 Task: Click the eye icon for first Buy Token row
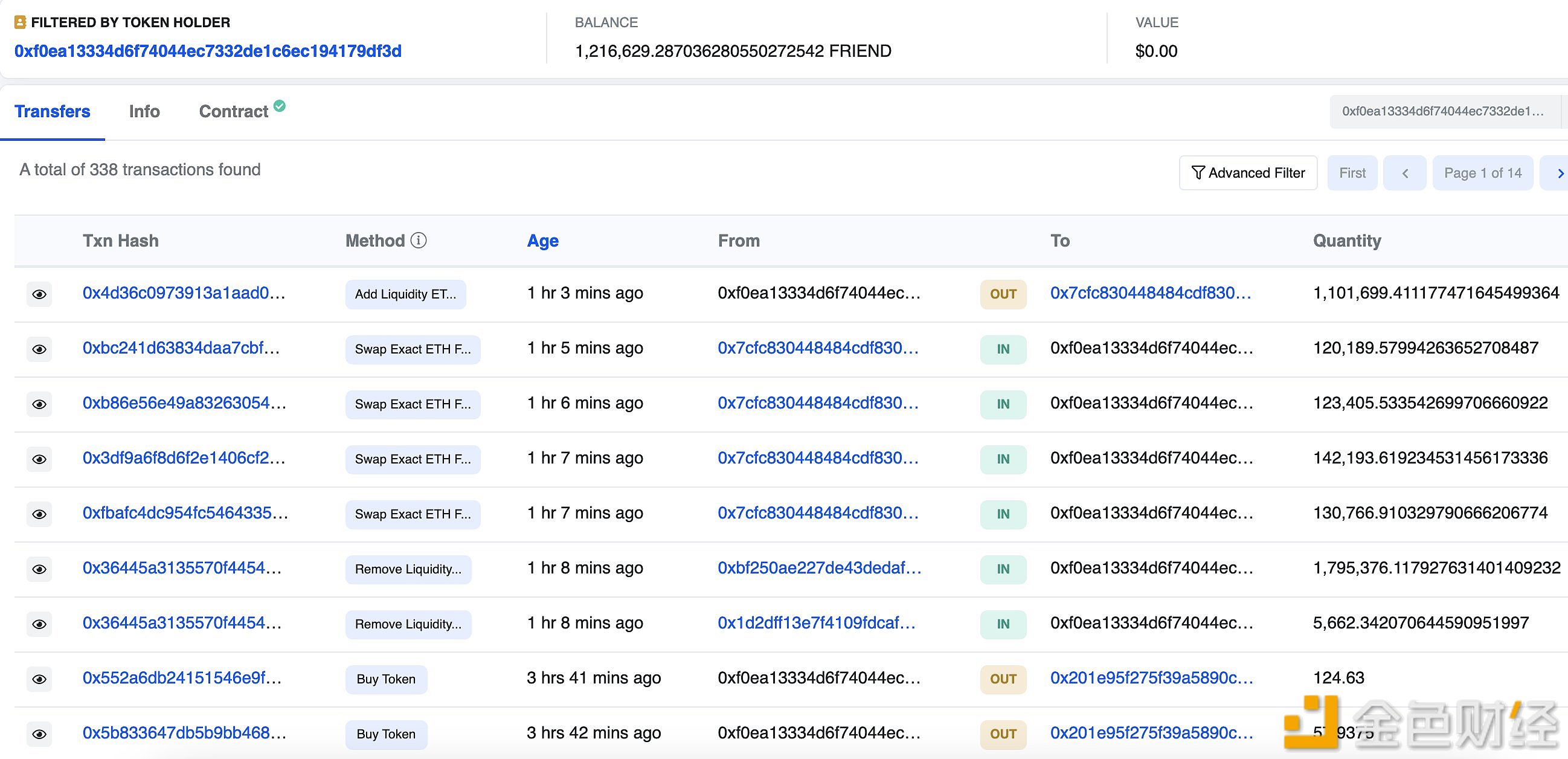[39, 679]
